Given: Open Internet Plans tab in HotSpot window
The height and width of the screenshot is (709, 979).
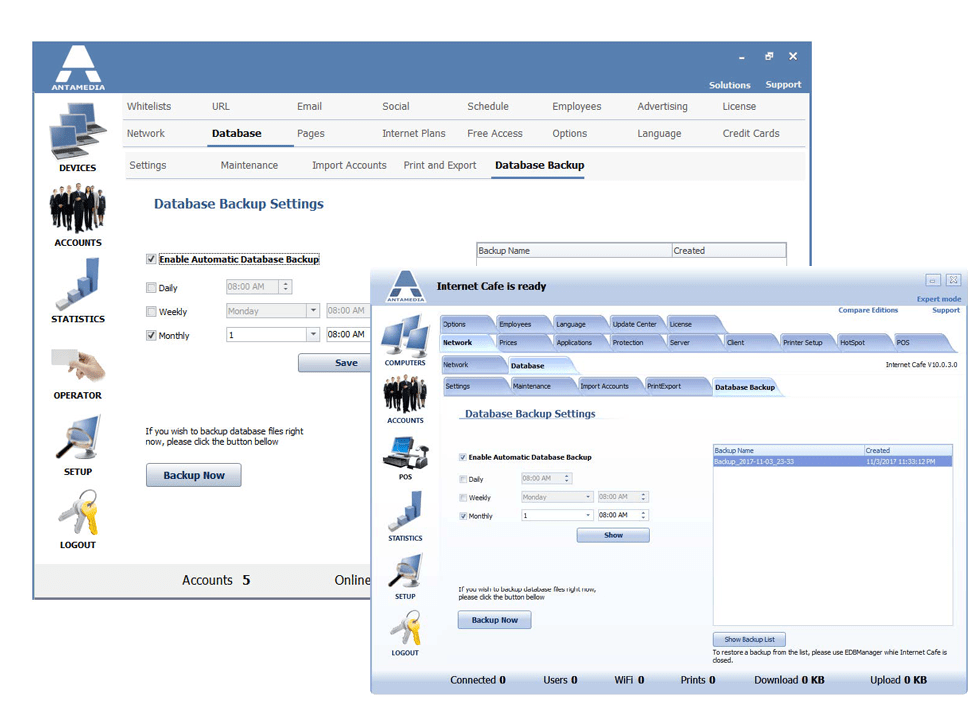Looking at the screenshot, I should (x=413, y=133).
